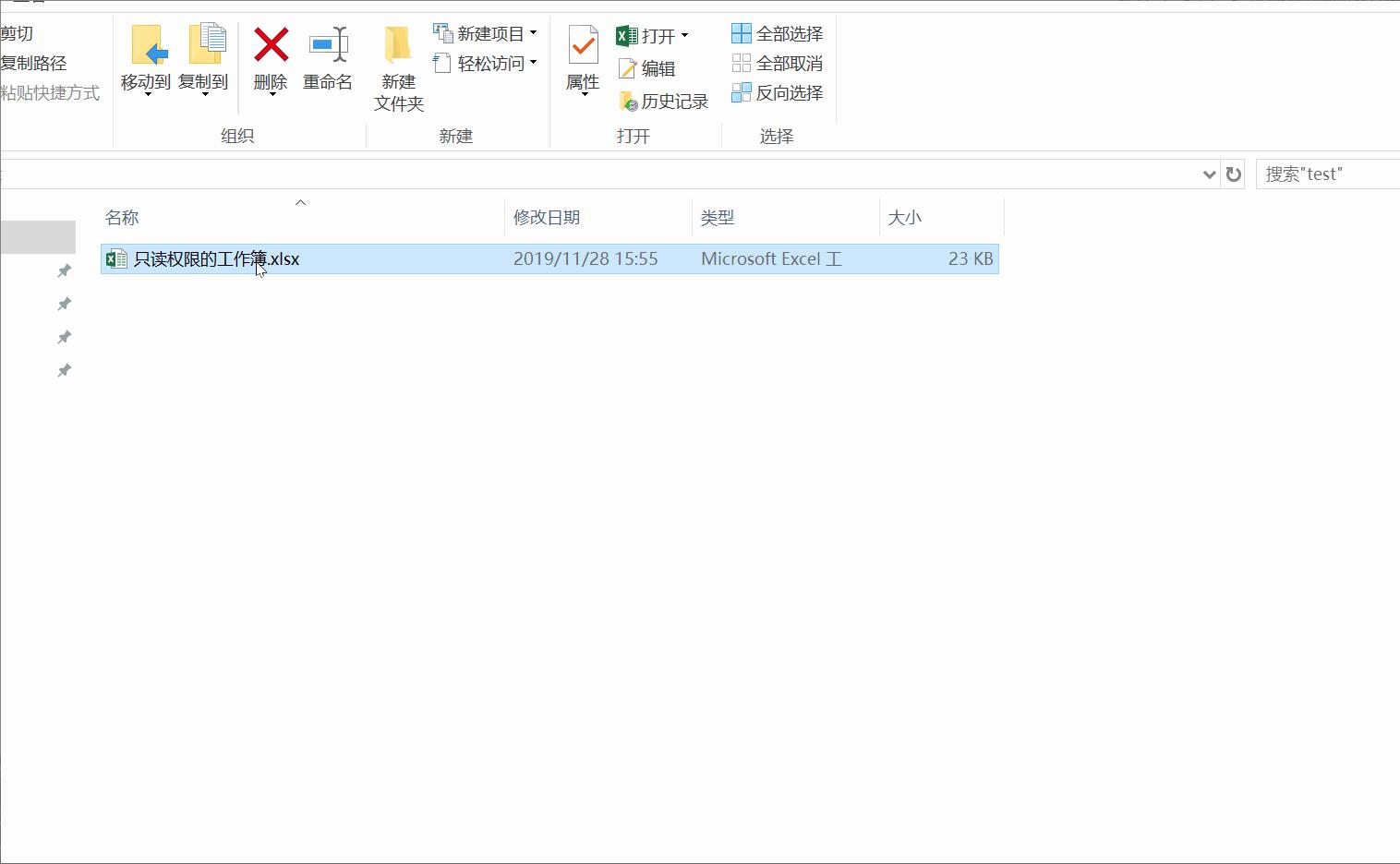Image resolution: width=1400 pixels, height=864 pixels.
Task: Click the 复制到 (Copy to) icon
Action: click(205, 60)
